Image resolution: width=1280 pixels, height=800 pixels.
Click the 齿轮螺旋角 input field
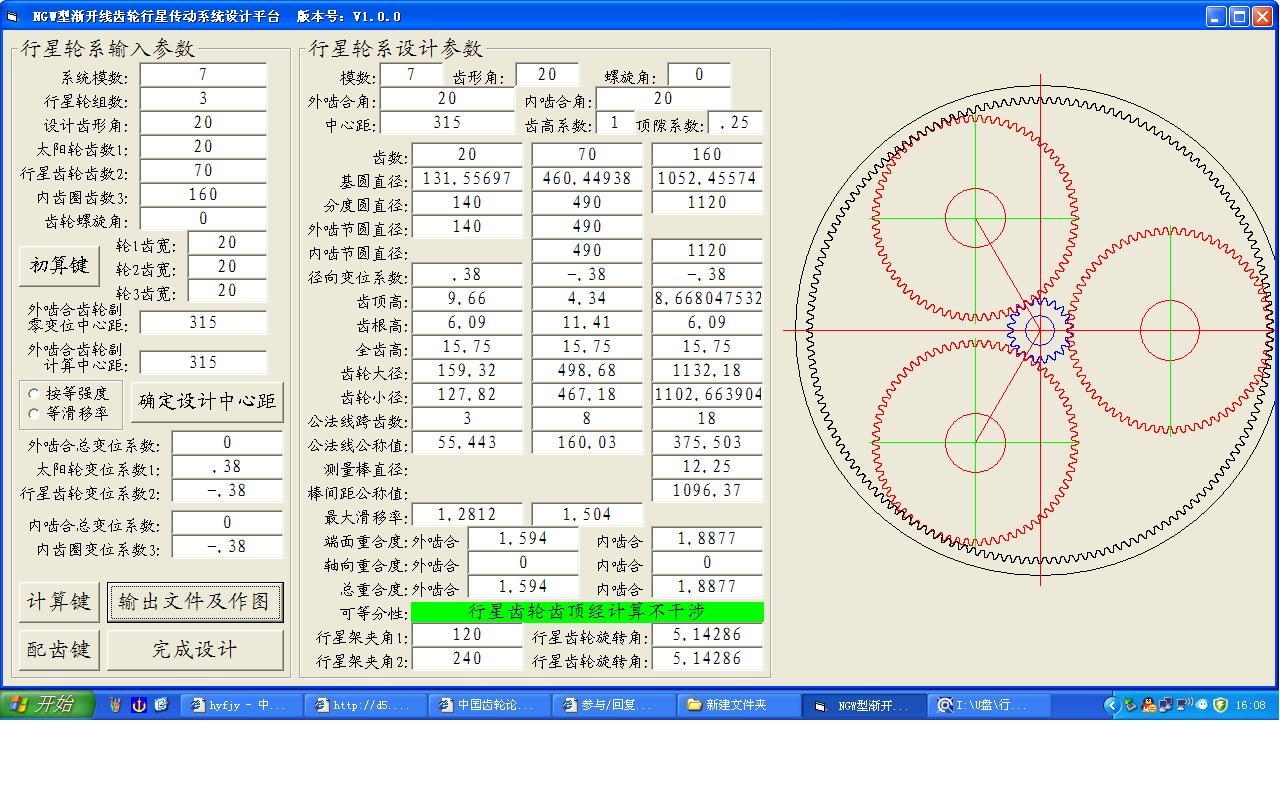pos(203,219)
